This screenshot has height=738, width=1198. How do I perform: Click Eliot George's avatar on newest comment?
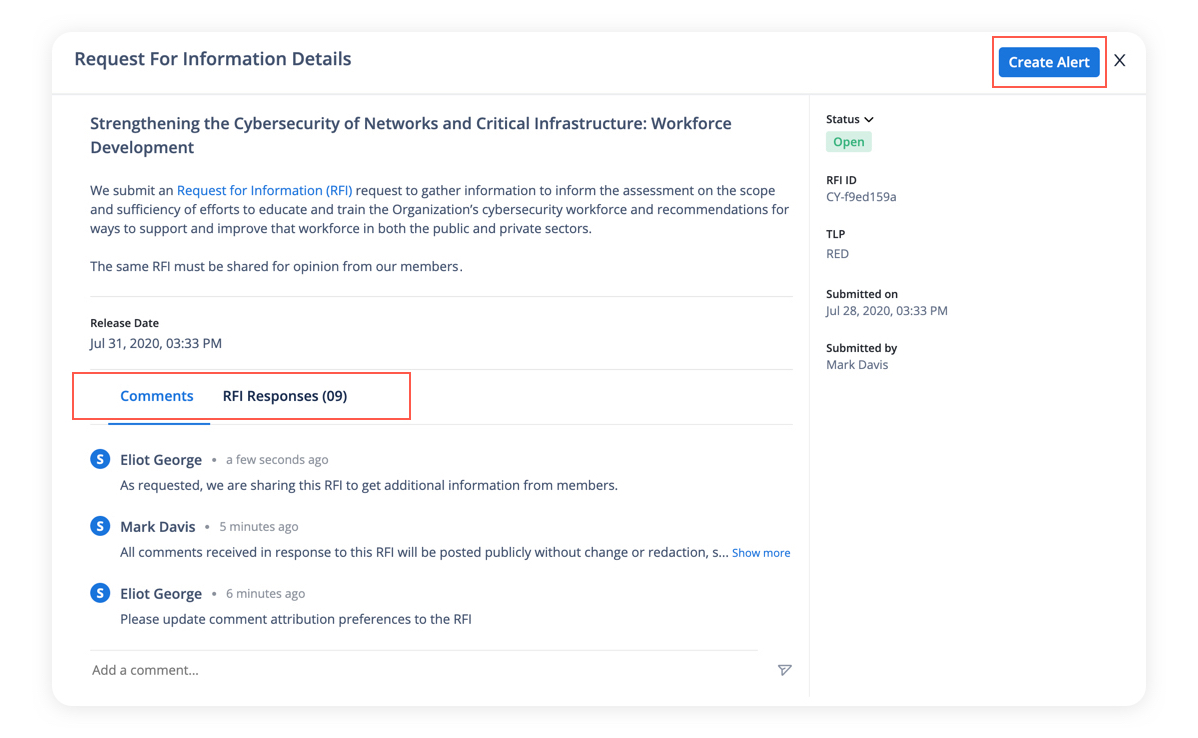click(x=100, y=459)
